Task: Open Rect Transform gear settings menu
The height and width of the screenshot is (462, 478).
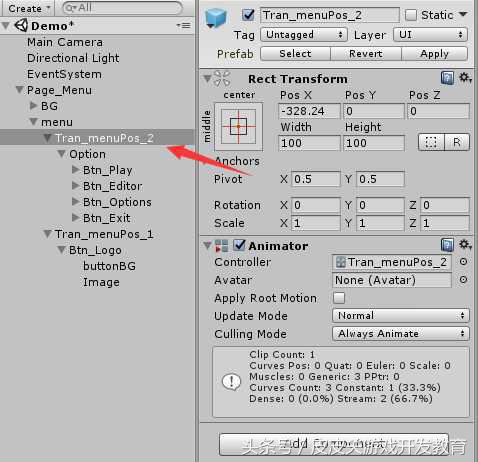Action: [465, 78]
